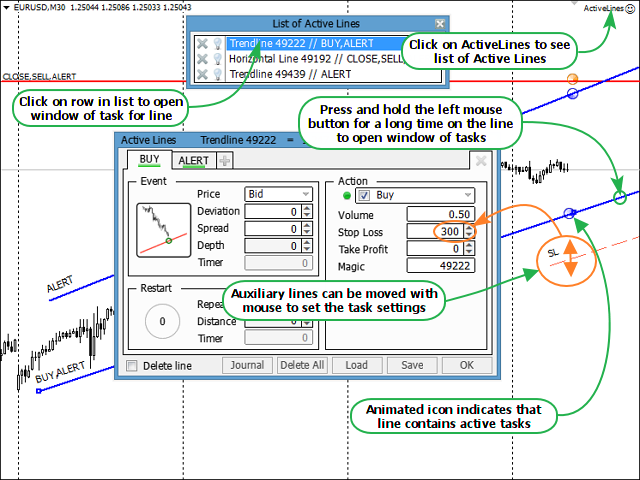Open the Buy action dropdown arrow

(468, 195)
